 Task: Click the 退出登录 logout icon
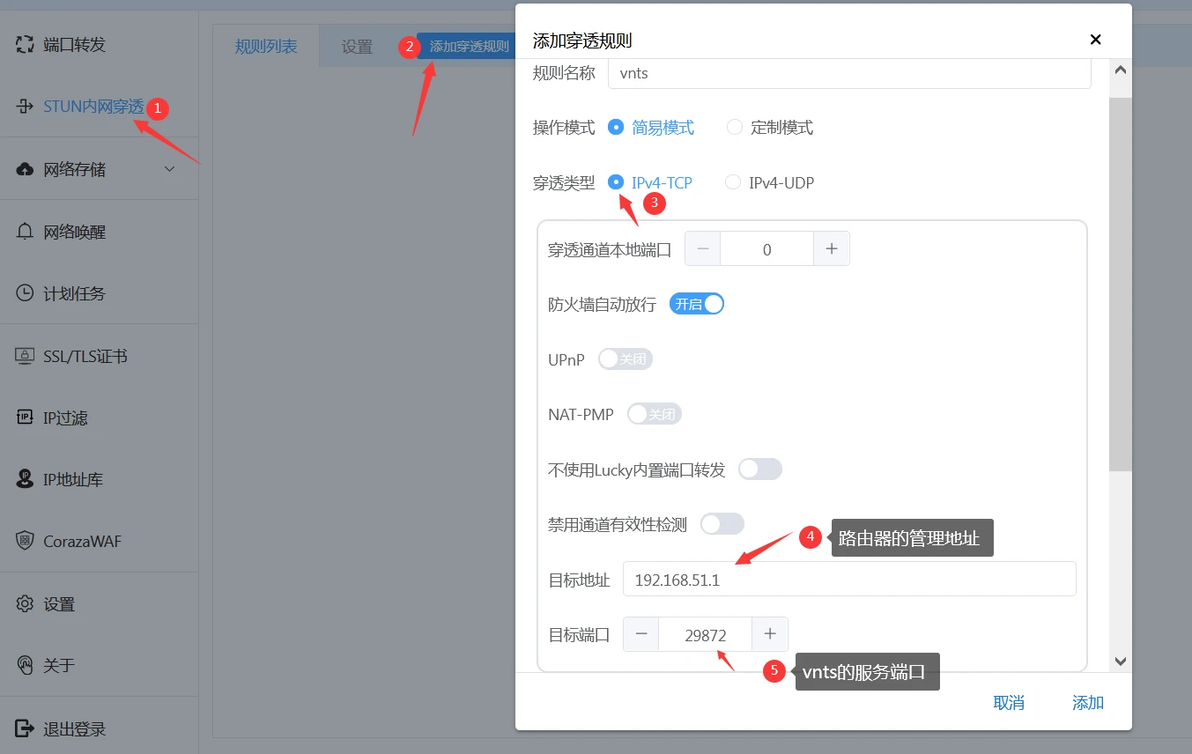point(25,728)
